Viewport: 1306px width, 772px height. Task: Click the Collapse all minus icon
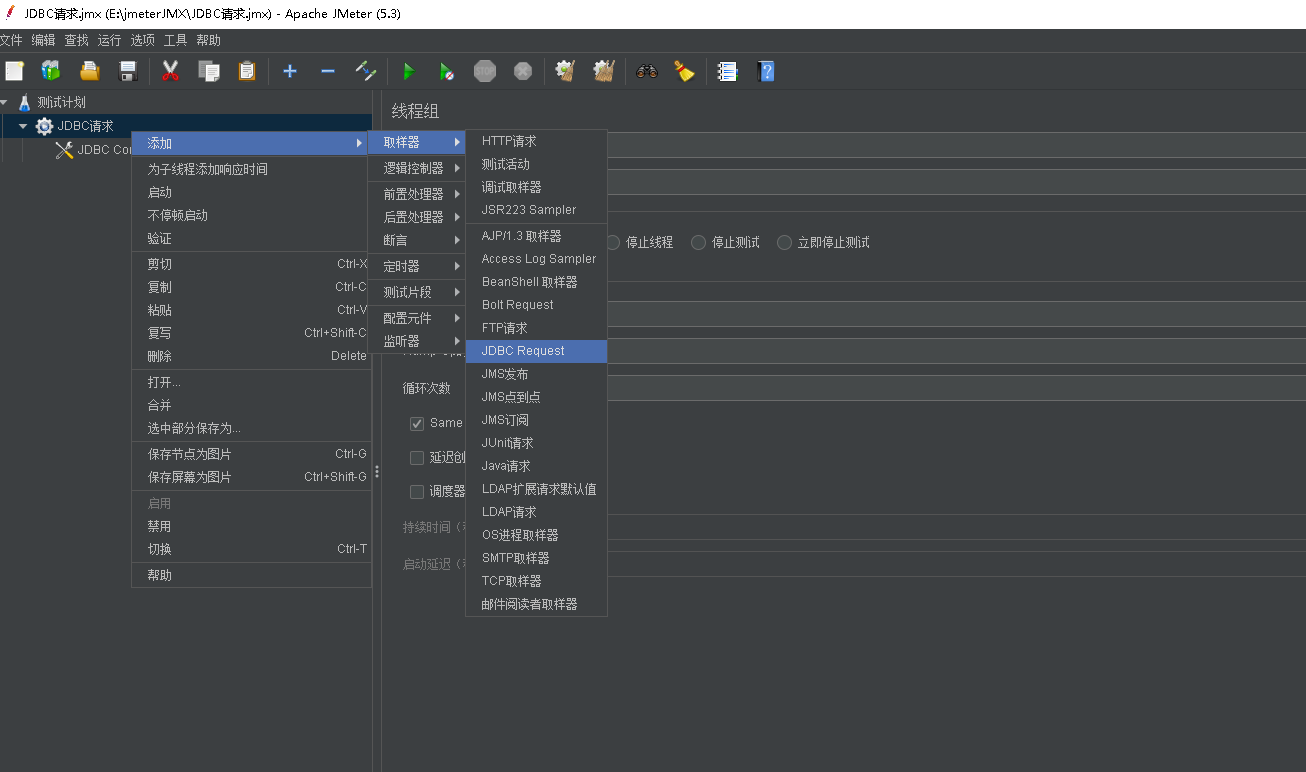(x=328, y=71)
